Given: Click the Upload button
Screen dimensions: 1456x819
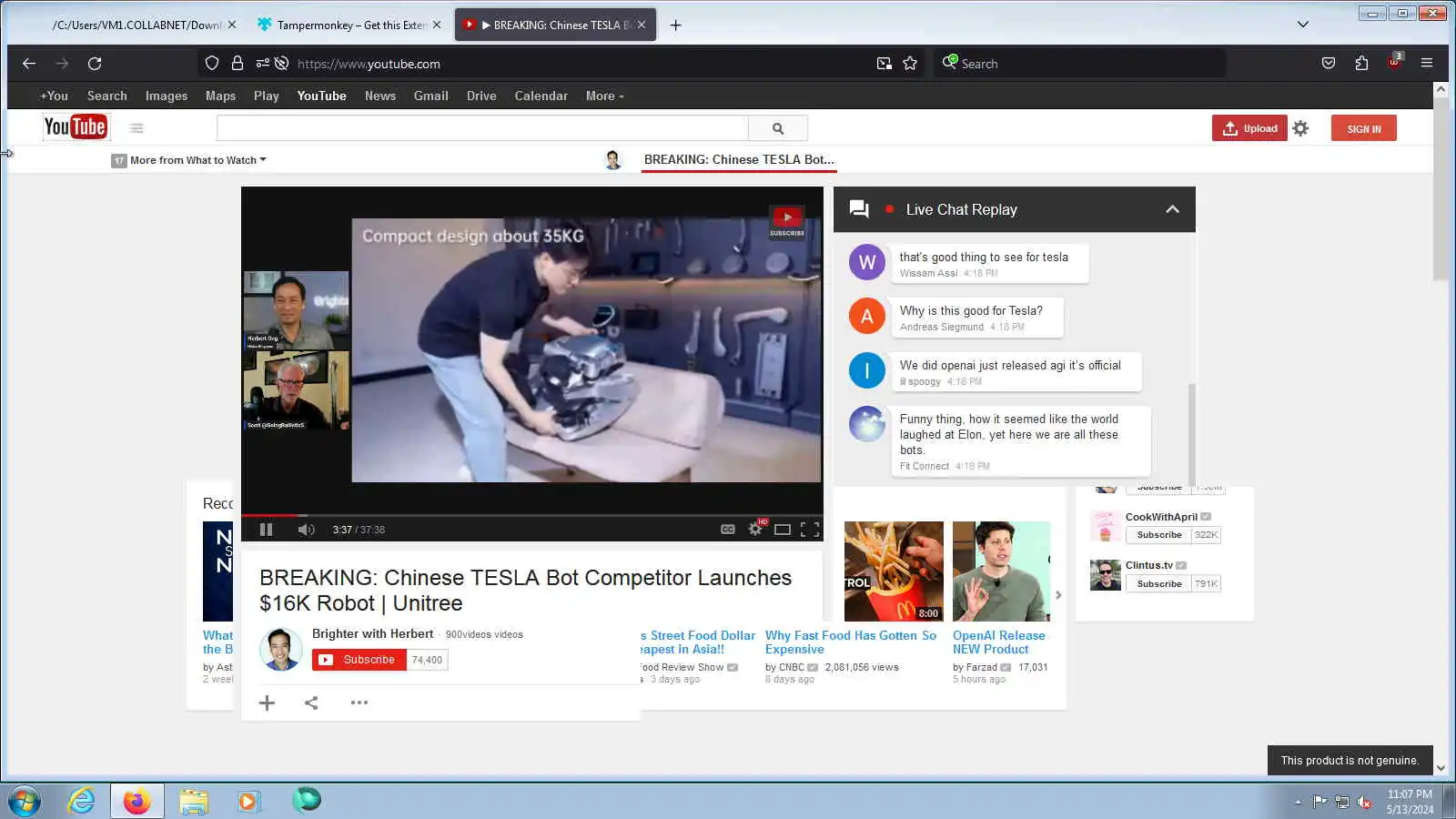Looking at the screenshot, I should 1249,128.
